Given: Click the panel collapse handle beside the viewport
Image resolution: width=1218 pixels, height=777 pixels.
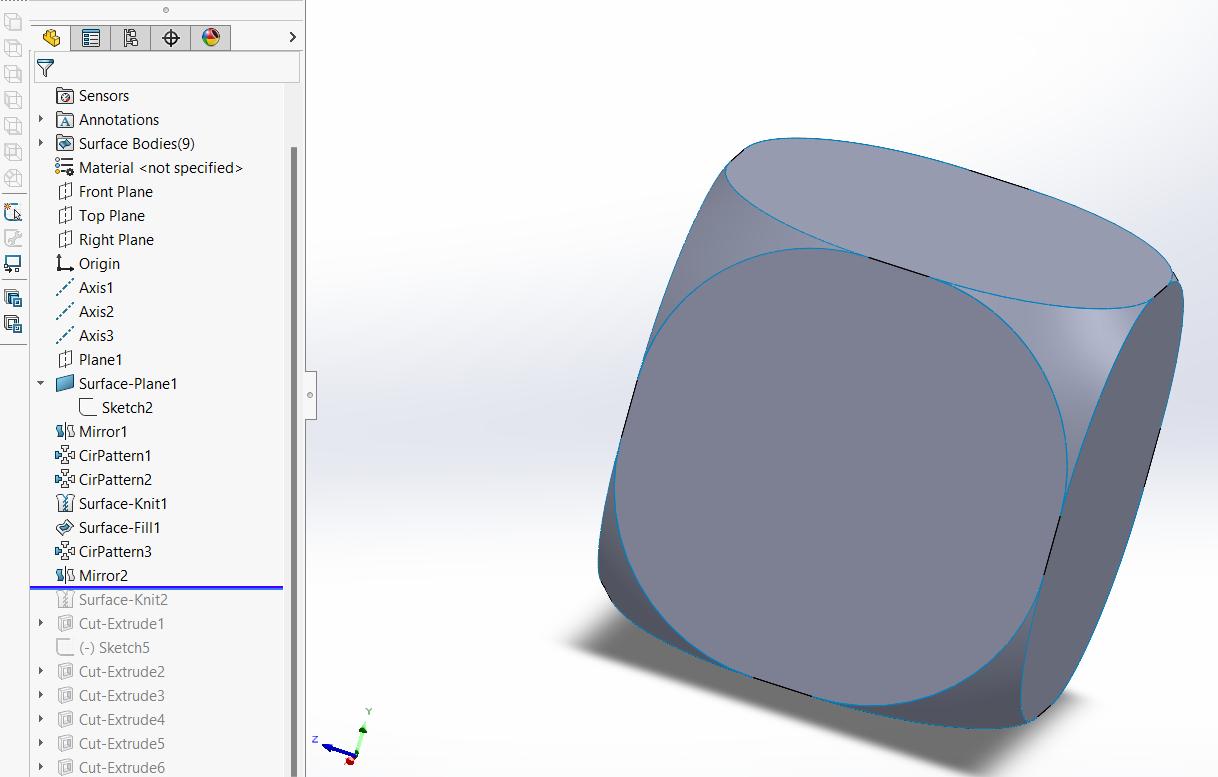Looking at the screenshot, I should pos(310,395).
